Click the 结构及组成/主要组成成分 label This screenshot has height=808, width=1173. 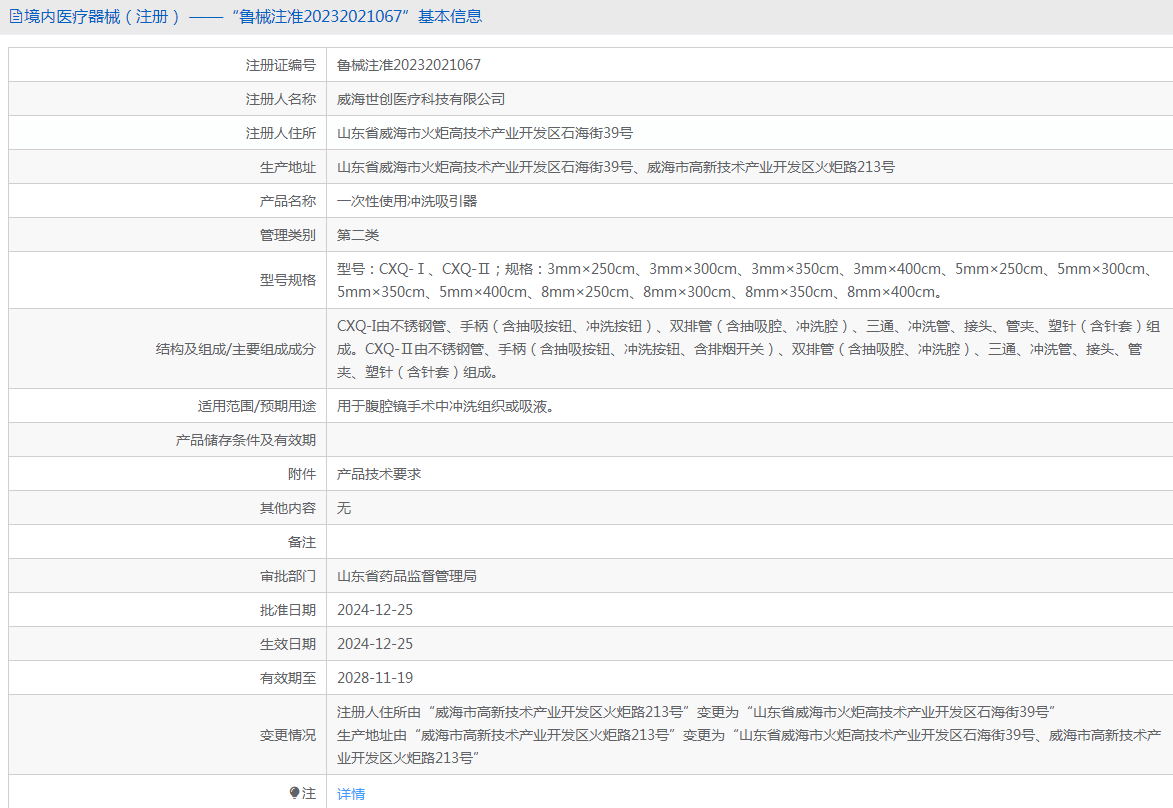click(236, 349)
